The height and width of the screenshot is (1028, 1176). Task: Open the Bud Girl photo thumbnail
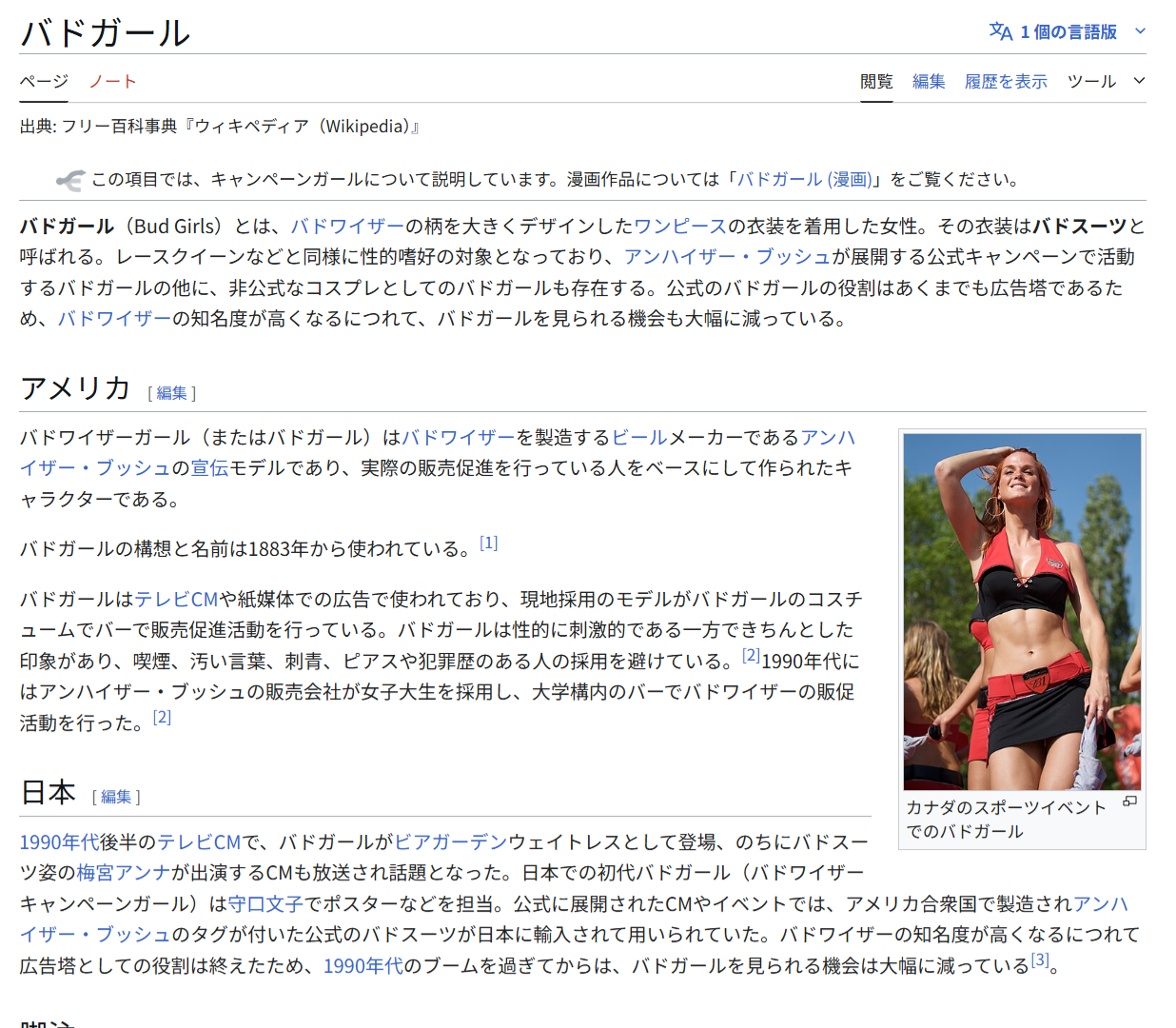coord(1021,611)
